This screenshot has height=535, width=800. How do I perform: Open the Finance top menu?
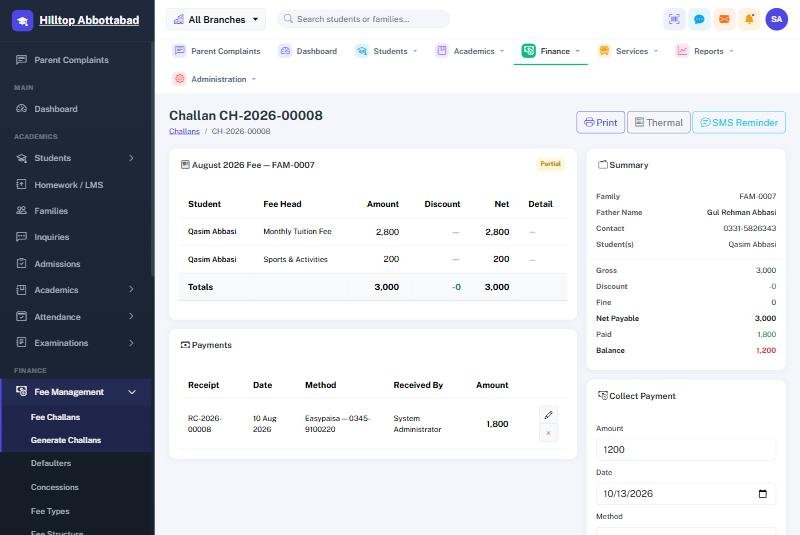tap(551, 51)
